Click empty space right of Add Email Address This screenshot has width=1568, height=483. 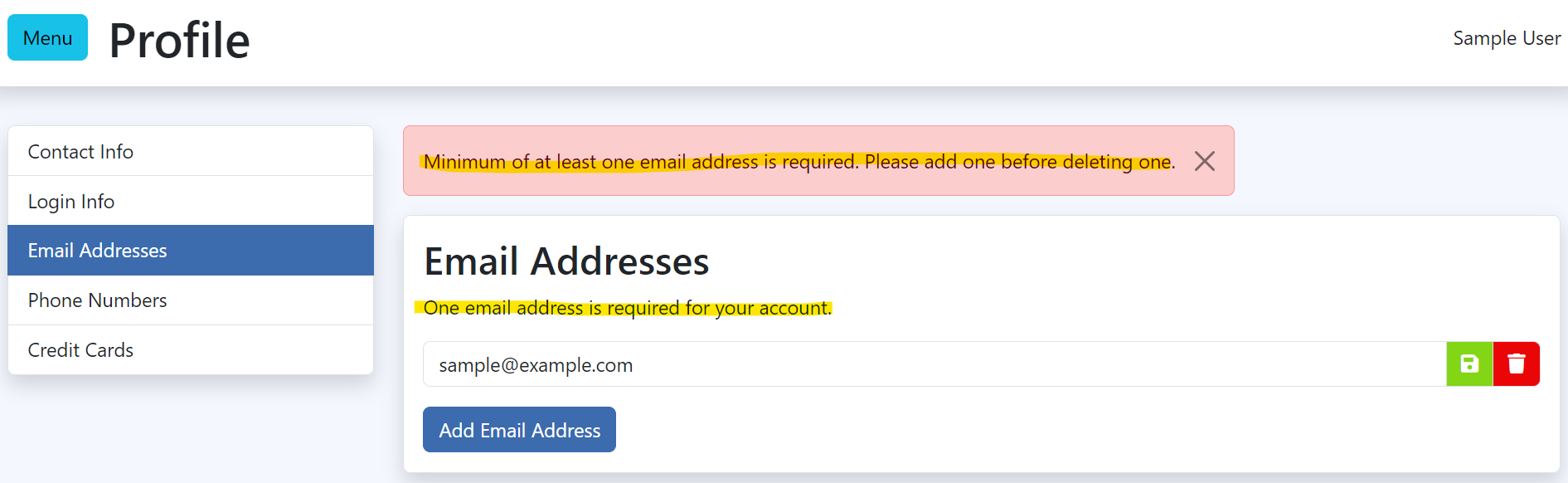(x=995, y=430)
